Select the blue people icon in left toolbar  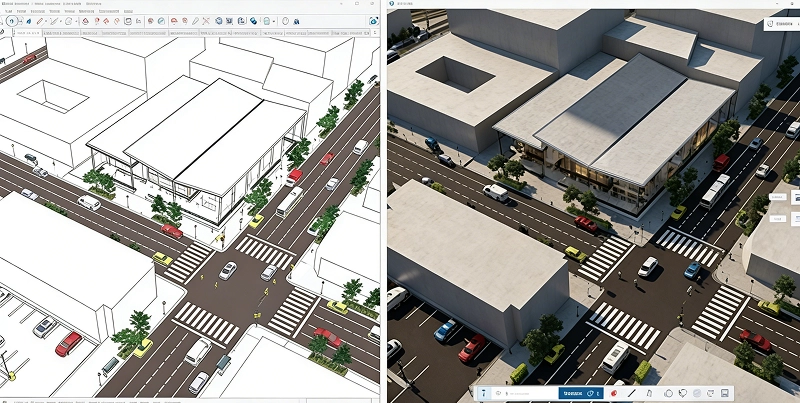coord(296,21)
